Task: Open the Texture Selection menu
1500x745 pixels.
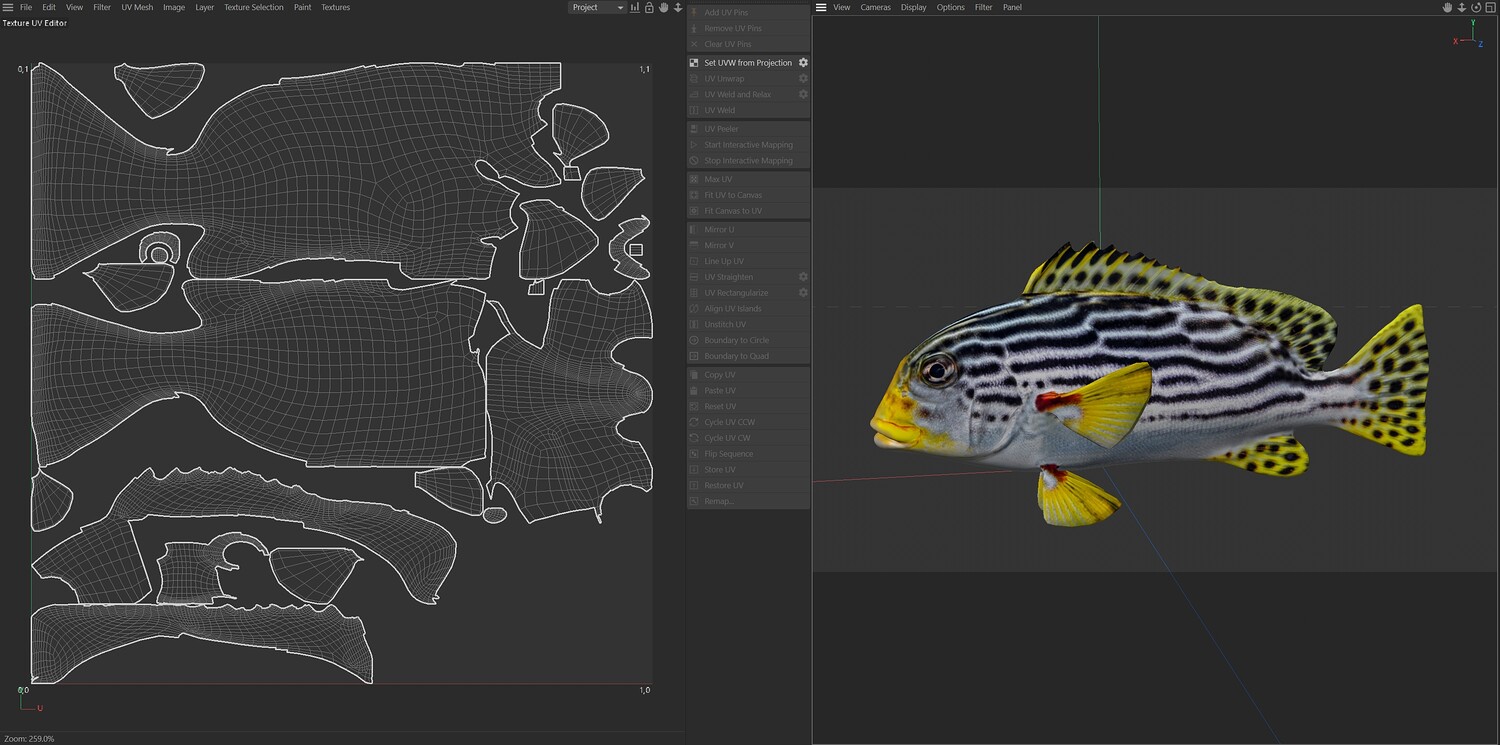Action: click(x=254, y=7)
